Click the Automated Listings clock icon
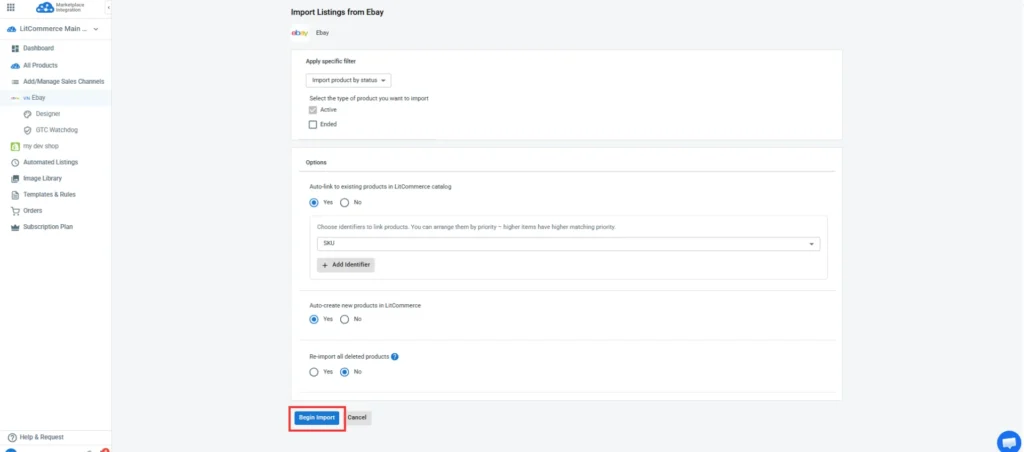The image size is (1024, 452). click(x=16, y=162)
